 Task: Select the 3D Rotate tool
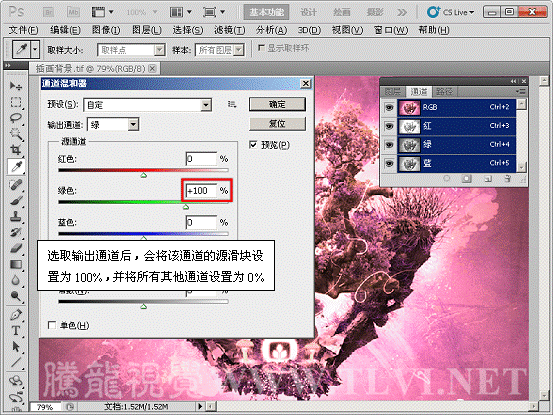[x=16, y=381]
